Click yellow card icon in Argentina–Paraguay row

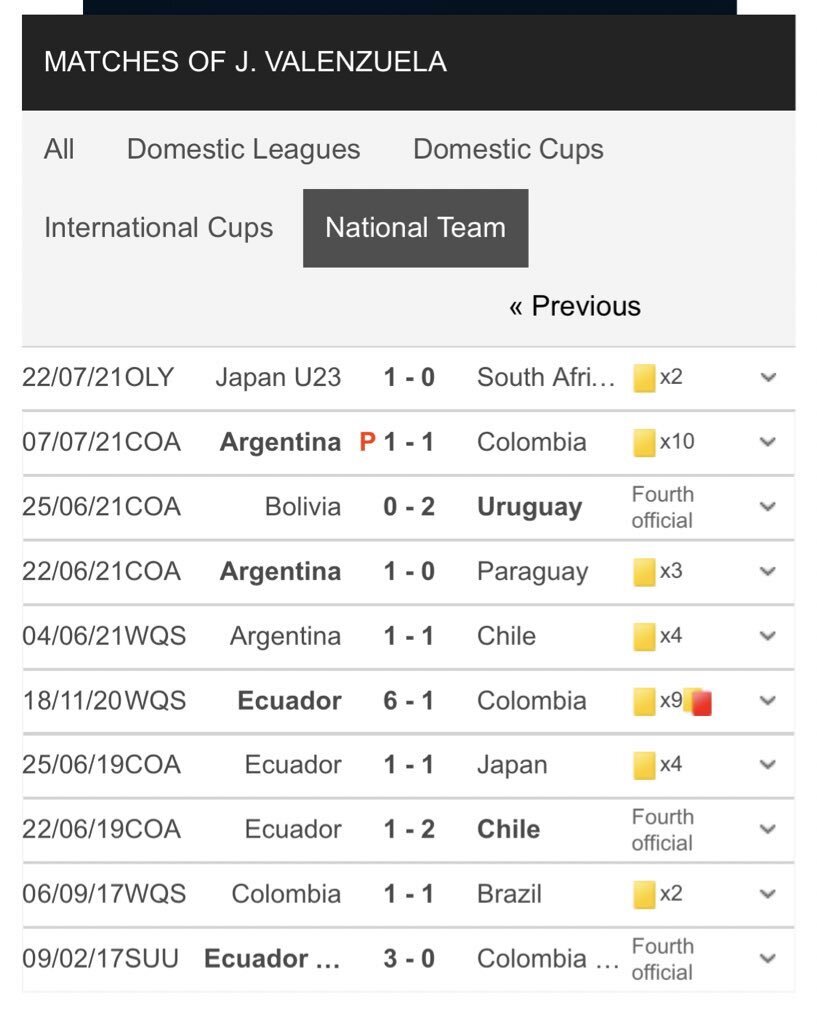click(x=644, y=572)
